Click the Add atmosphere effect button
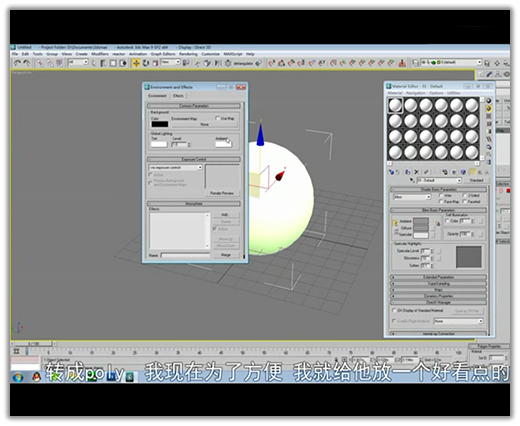The width and height of the screenshot is (520, 426). click(225, 214)
